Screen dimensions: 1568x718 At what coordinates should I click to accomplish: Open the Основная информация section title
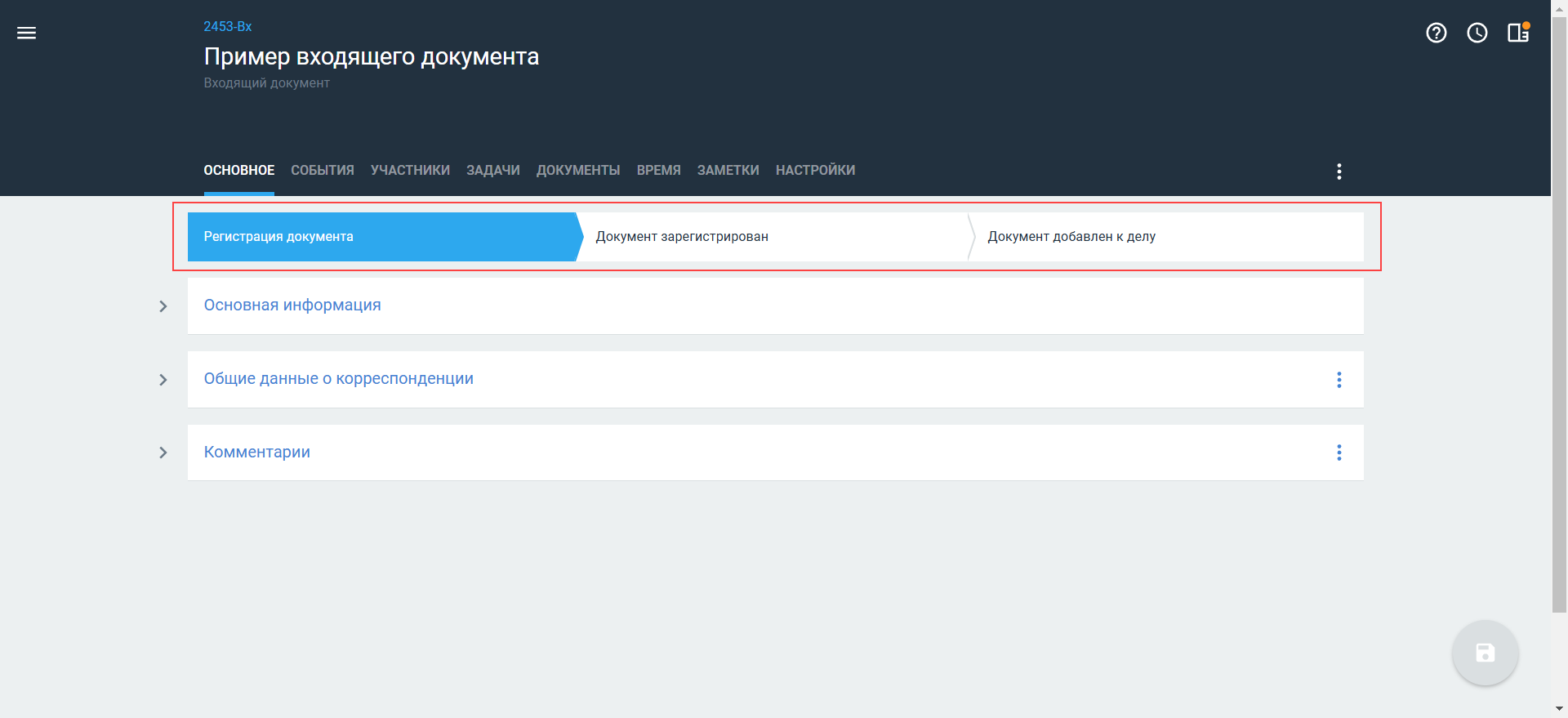292,305
